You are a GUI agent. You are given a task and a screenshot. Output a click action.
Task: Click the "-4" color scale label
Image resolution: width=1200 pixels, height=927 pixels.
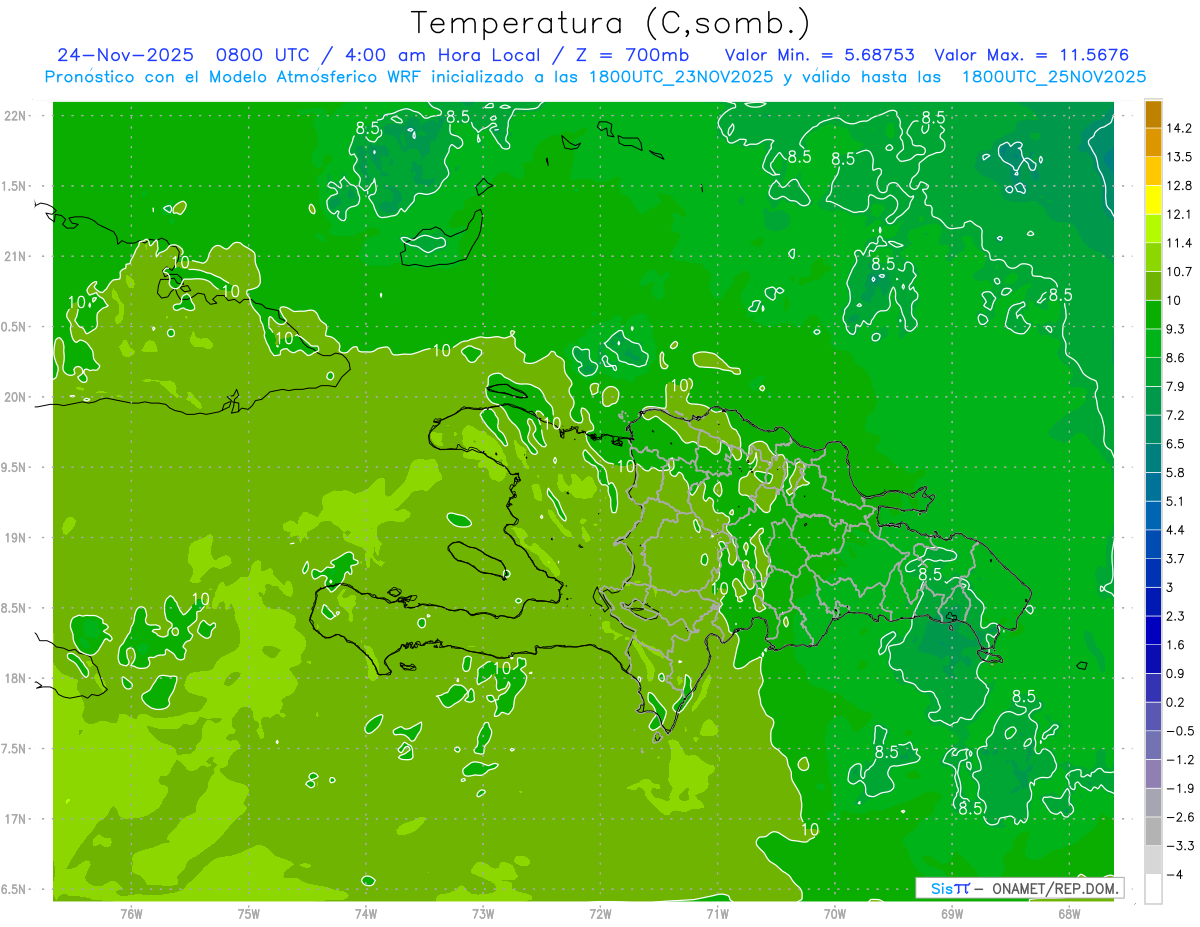pyautogui.click(x=1175, y=874)
